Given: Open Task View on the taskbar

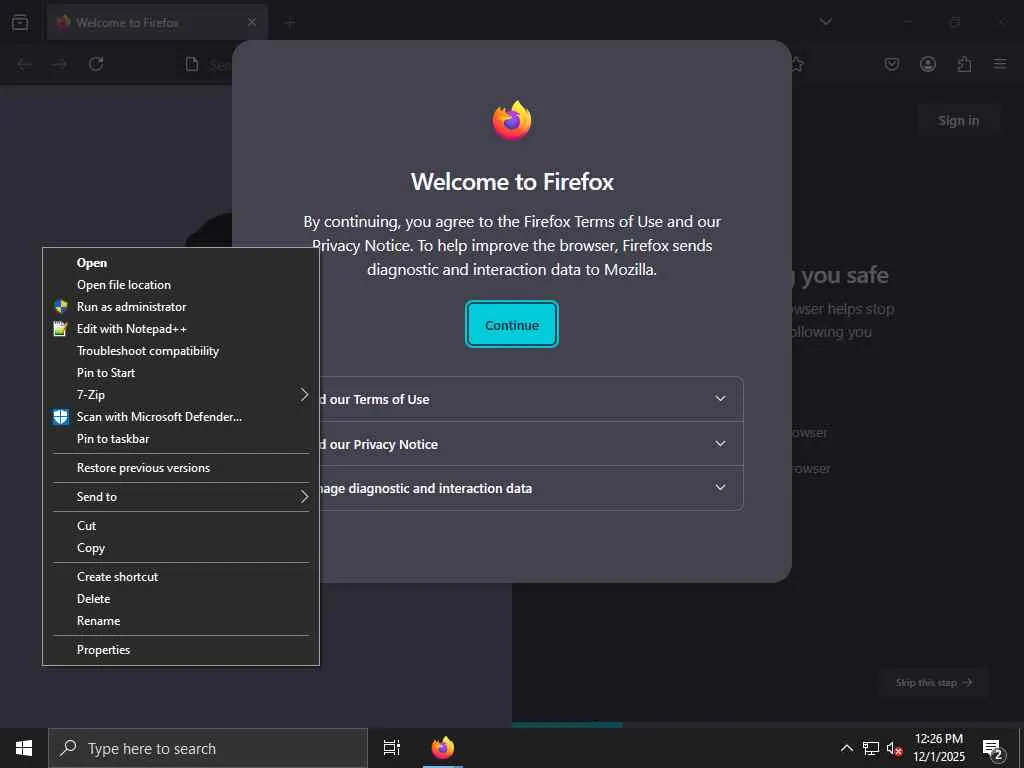Looking at the screenshot, I should click(x=391, y=748).
